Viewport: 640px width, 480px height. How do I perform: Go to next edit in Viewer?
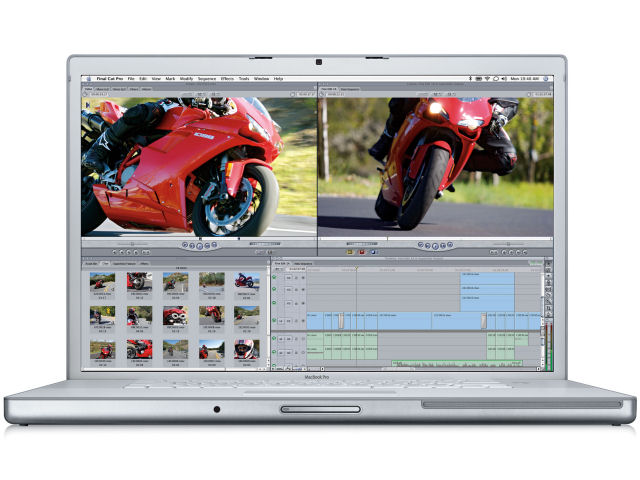[214, 245]
